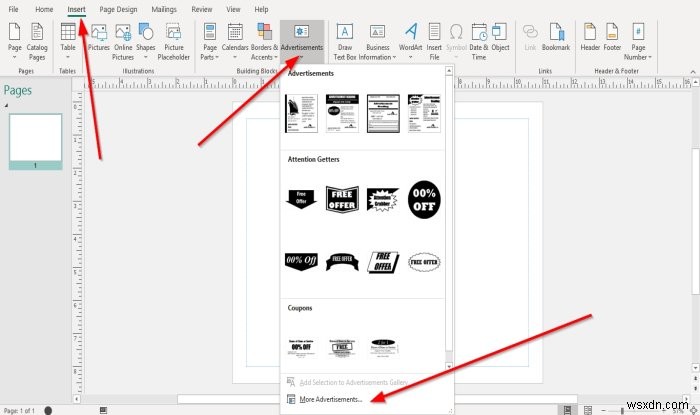Open Borders & Accents gallery
Viewport: 700px width, 415px height.
(x=264, y=41)
